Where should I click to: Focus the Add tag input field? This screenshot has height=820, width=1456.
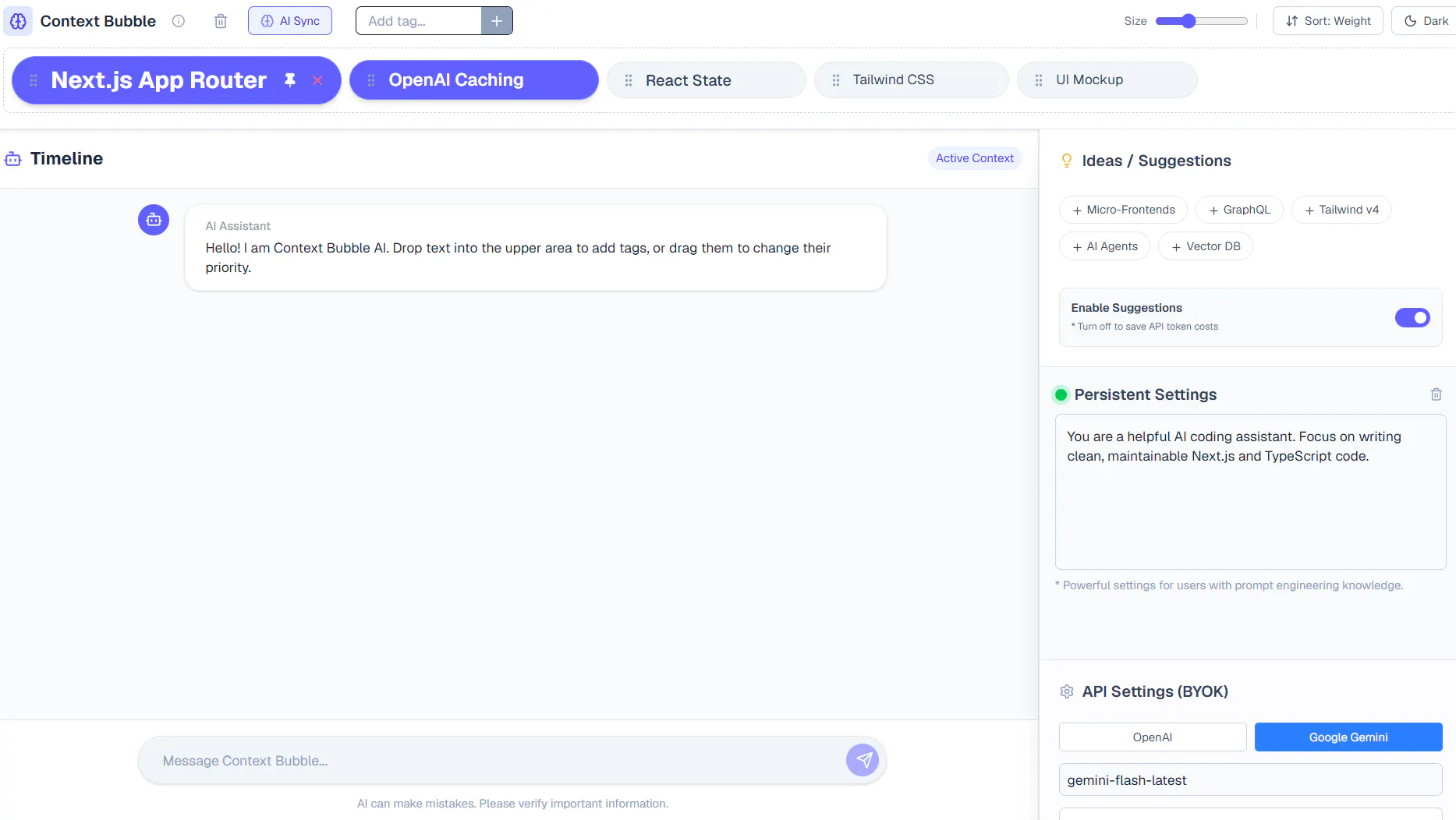(419, 21)
